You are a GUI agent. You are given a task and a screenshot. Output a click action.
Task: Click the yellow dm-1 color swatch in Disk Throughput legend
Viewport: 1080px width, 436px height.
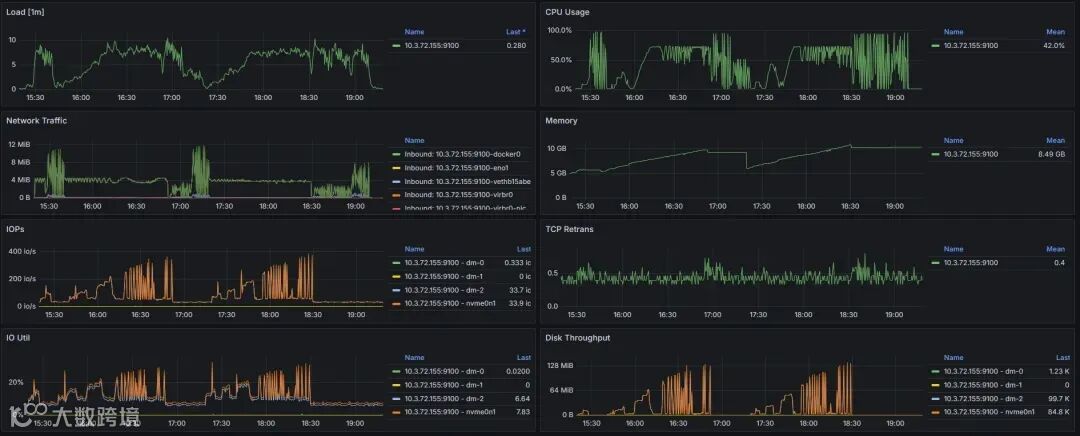(x=935, y=386)
